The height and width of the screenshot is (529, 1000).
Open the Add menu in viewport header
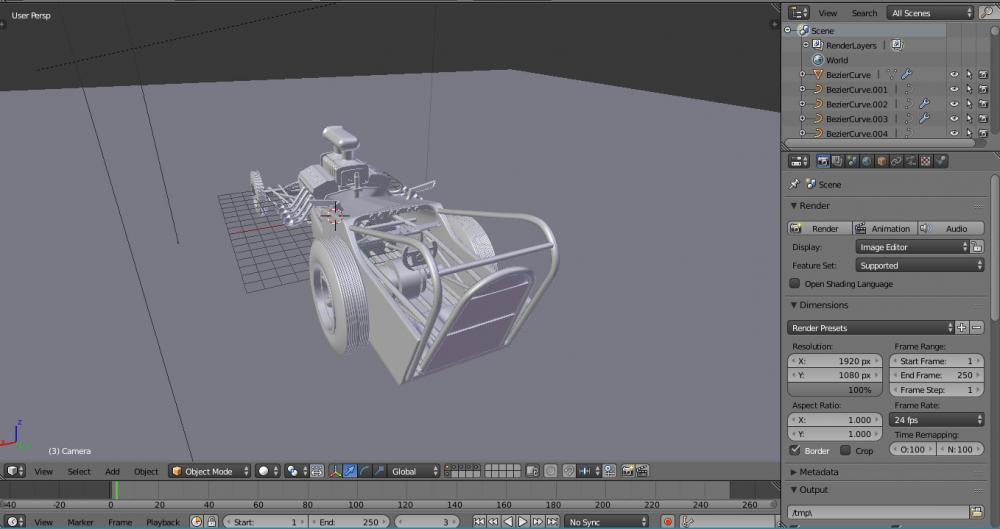[112, 471]
